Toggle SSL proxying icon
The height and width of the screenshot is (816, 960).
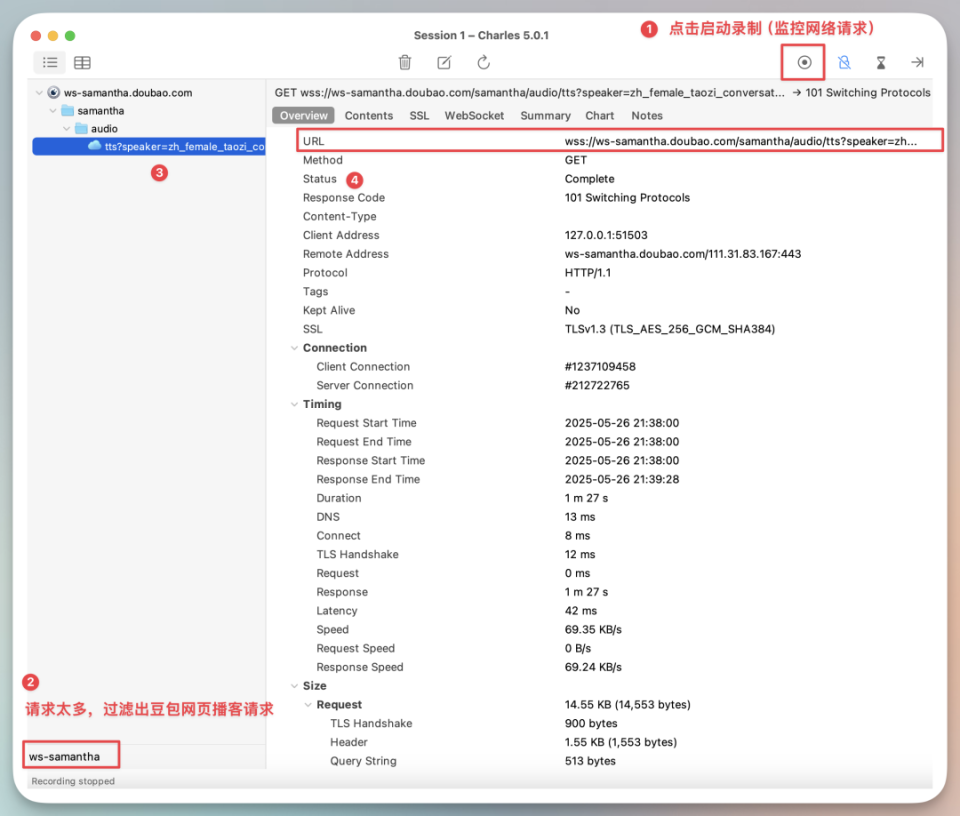pos(844,62)
